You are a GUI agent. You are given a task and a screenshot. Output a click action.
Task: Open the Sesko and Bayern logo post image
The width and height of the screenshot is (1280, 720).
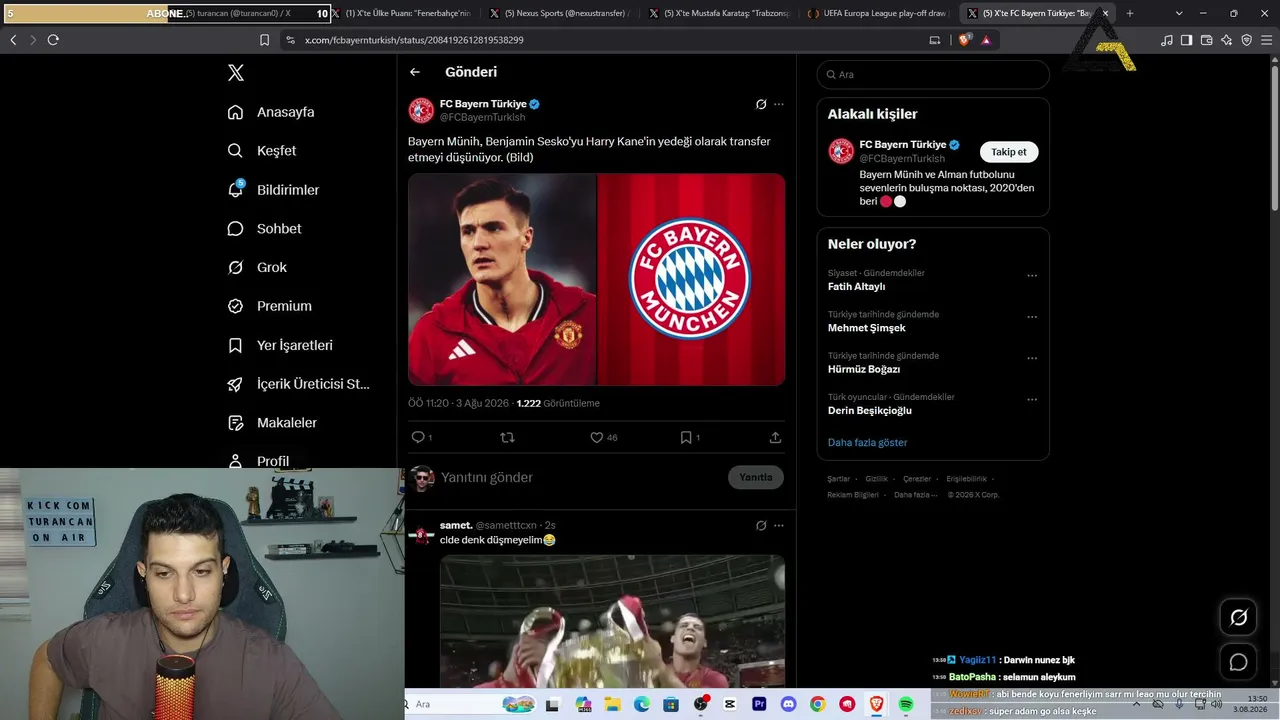pyautogui.click(x=596, y=279)
